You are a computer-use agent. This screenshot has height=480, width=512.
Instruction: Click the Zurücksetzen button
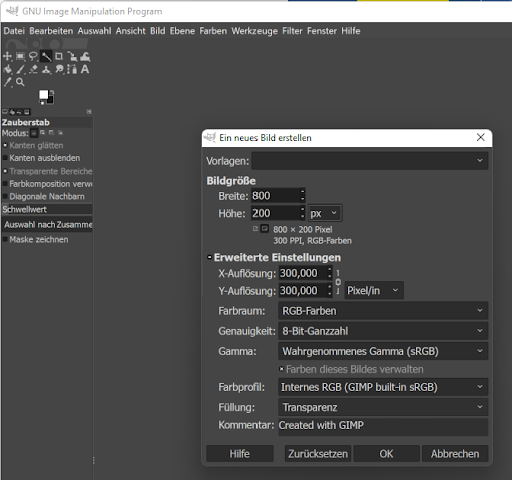coord(318,454)
